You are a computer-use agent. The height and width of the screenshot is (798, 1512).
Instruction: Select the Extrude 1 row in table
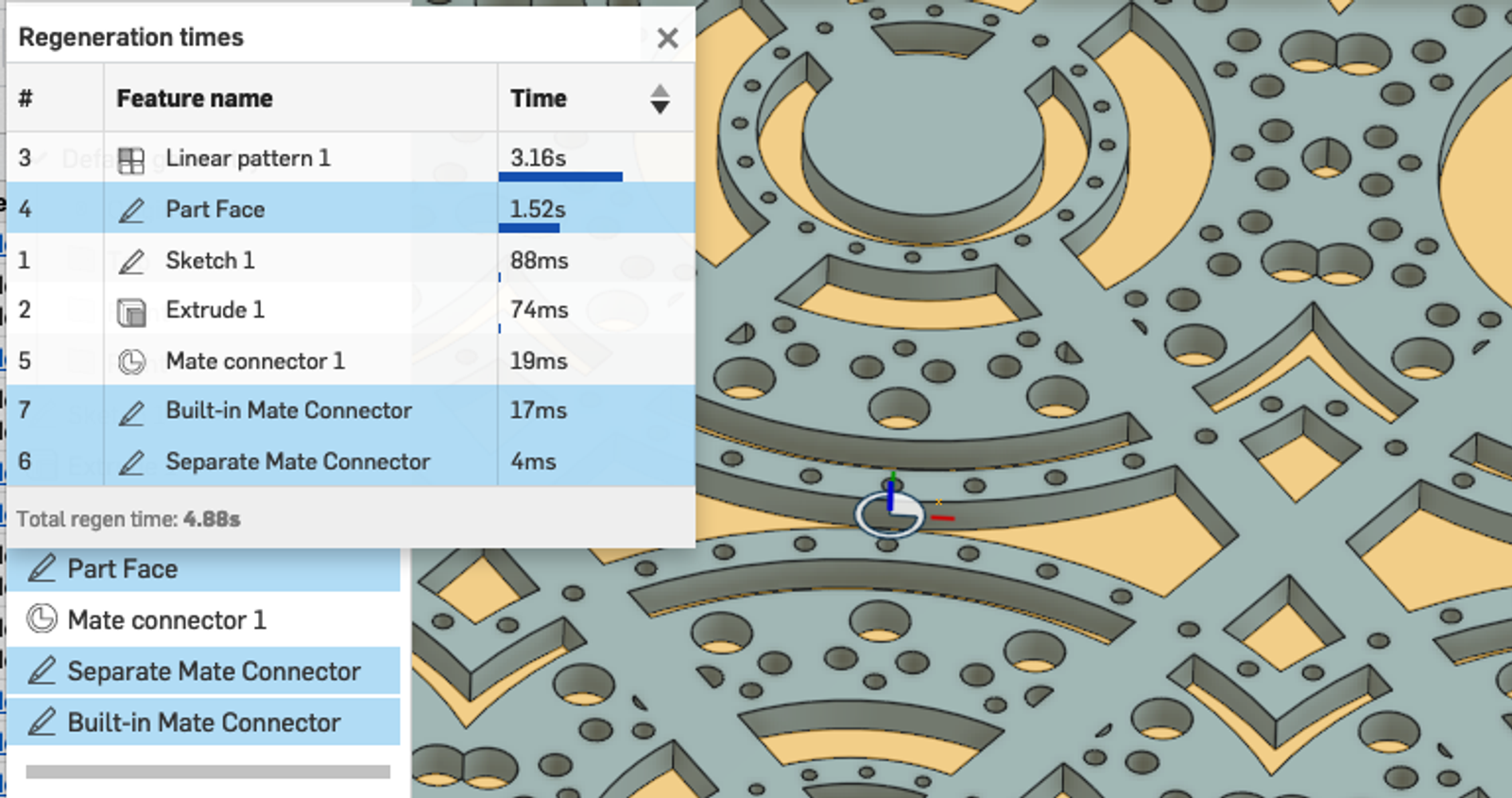(215, 310)
